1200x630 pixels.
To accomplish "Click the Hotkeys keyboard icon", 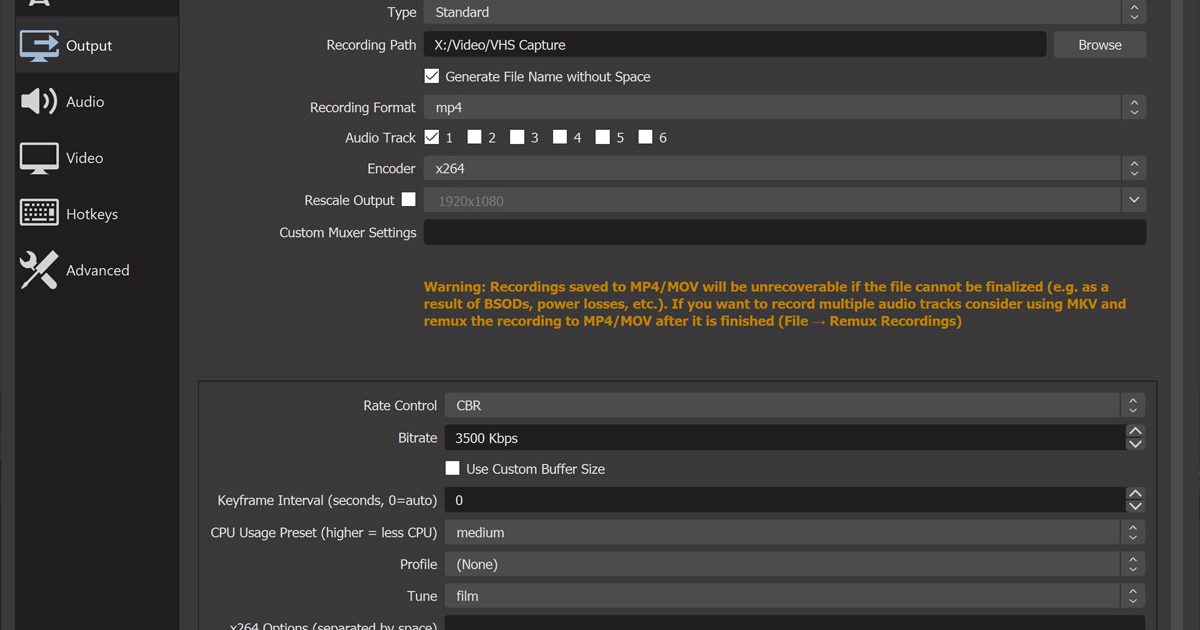I will pyautogui.click(x=39, y=214).
